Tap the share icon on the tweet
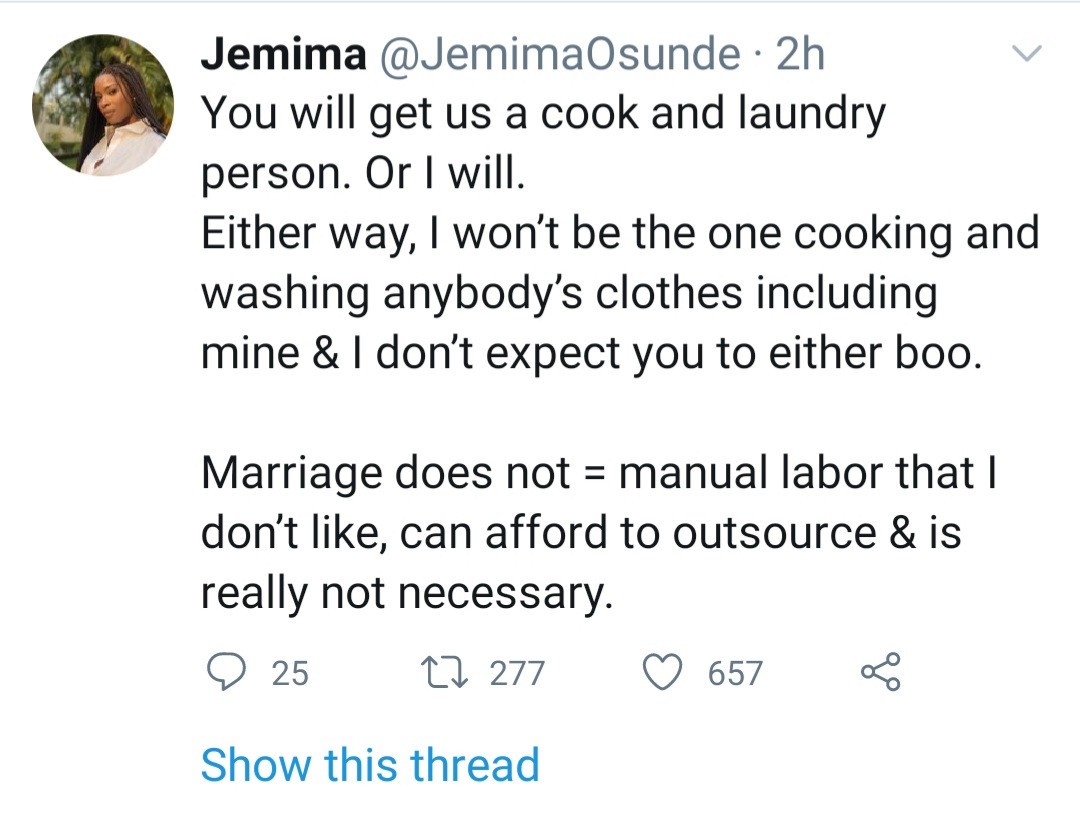 point(880,672)
